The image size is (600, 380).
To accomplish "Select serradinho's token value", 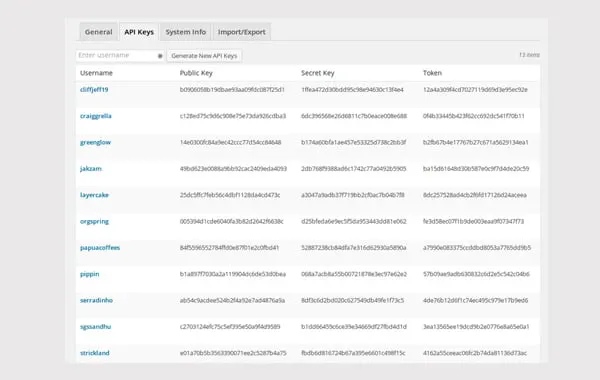I will coord(476,300).
